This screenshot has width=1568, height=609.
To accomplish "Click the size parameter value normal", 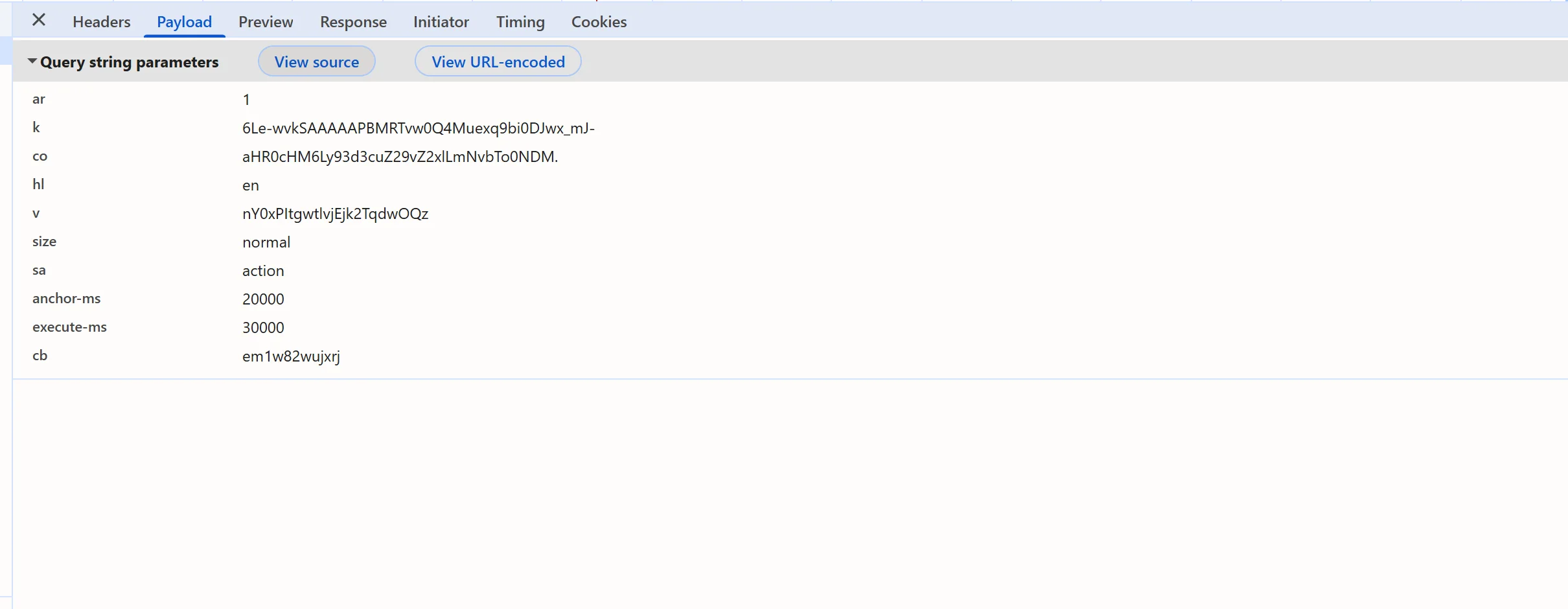I will [x=266, y=242].
